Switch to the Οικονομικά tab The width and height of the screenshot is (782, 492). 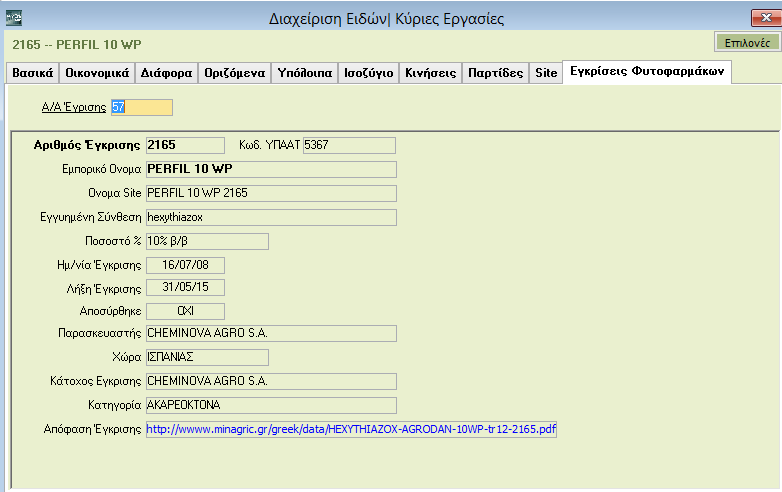point(97,73)
